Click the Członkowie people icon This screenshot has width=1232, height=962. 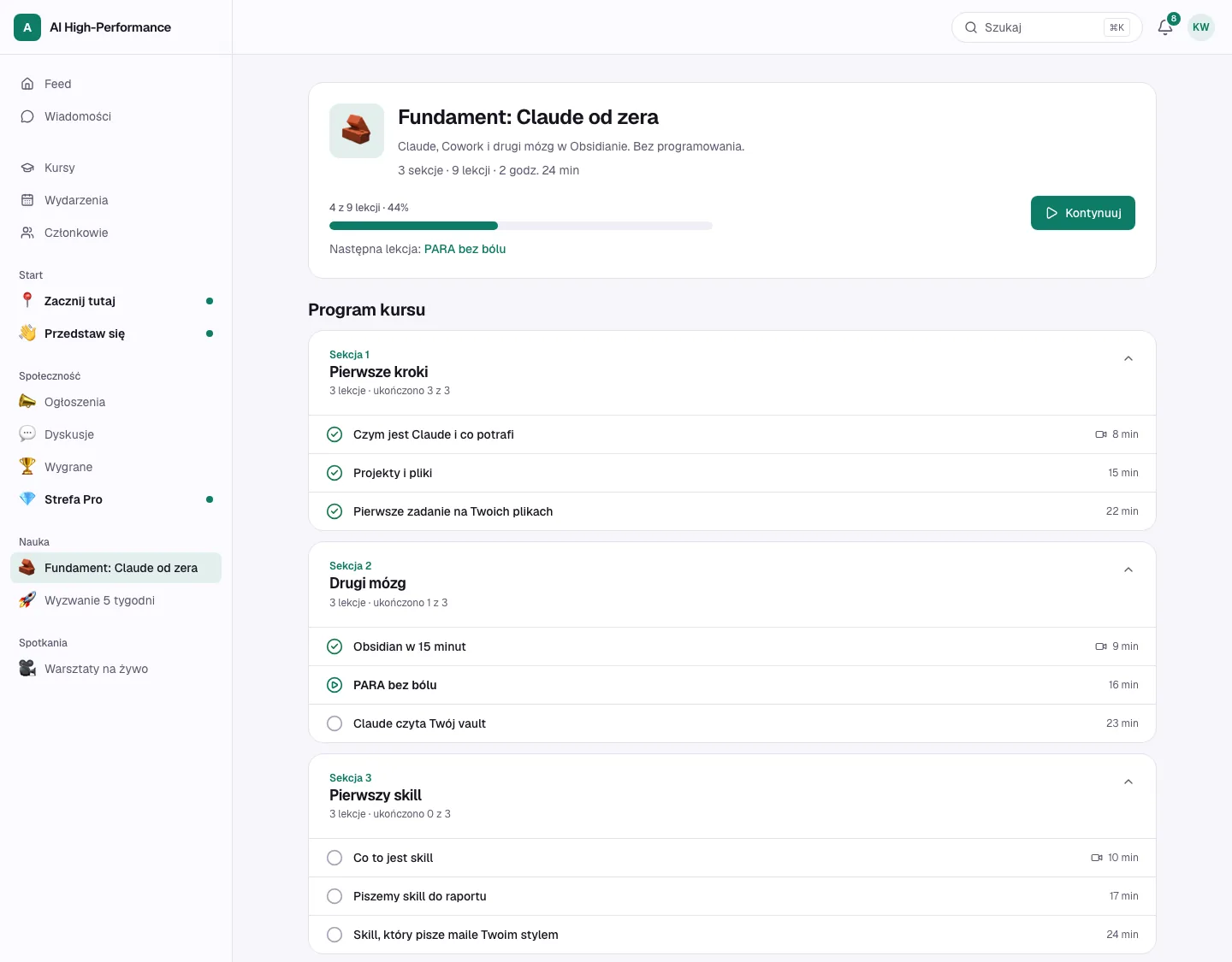(27, 233)
